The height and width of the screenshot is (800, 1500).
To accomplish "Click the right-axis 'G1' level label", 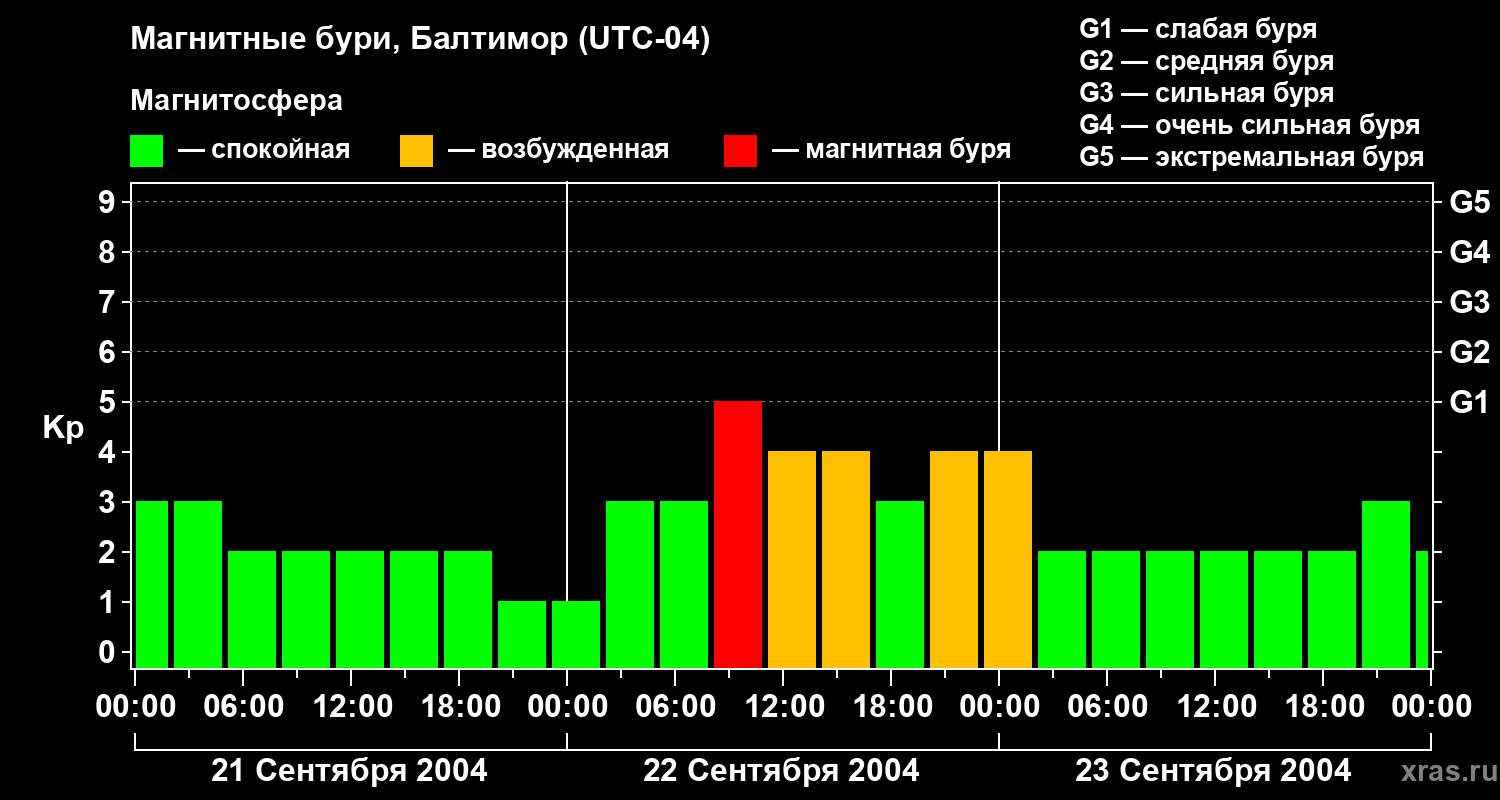I will (x=1469, y=402).
